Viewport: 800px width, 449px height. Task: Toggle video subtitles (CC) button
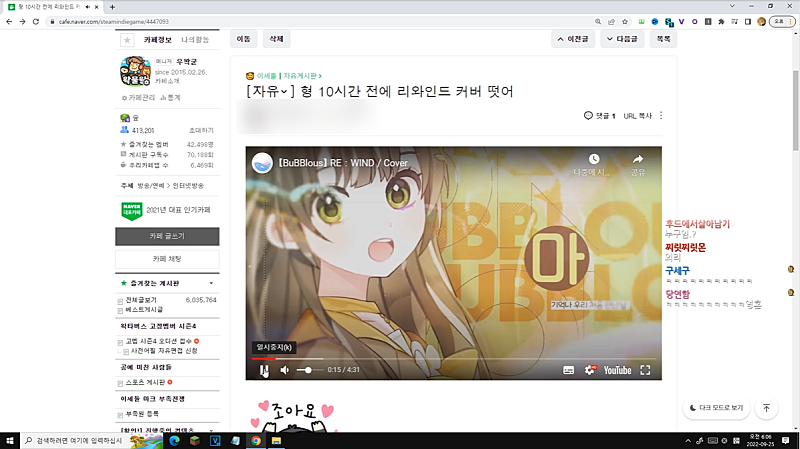point(568,370)
